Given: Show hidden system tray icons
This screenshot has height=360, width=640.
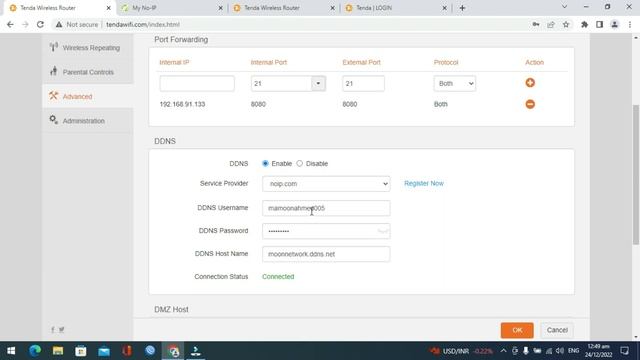Looking at the screenshot, I should point(503,351).
